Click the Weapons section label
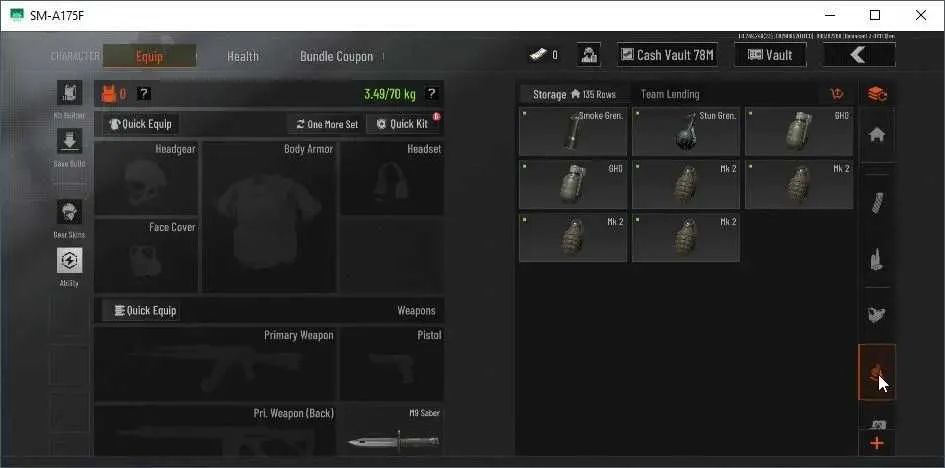Viewport: 945px width, 468px height. (x=416, y=311)
